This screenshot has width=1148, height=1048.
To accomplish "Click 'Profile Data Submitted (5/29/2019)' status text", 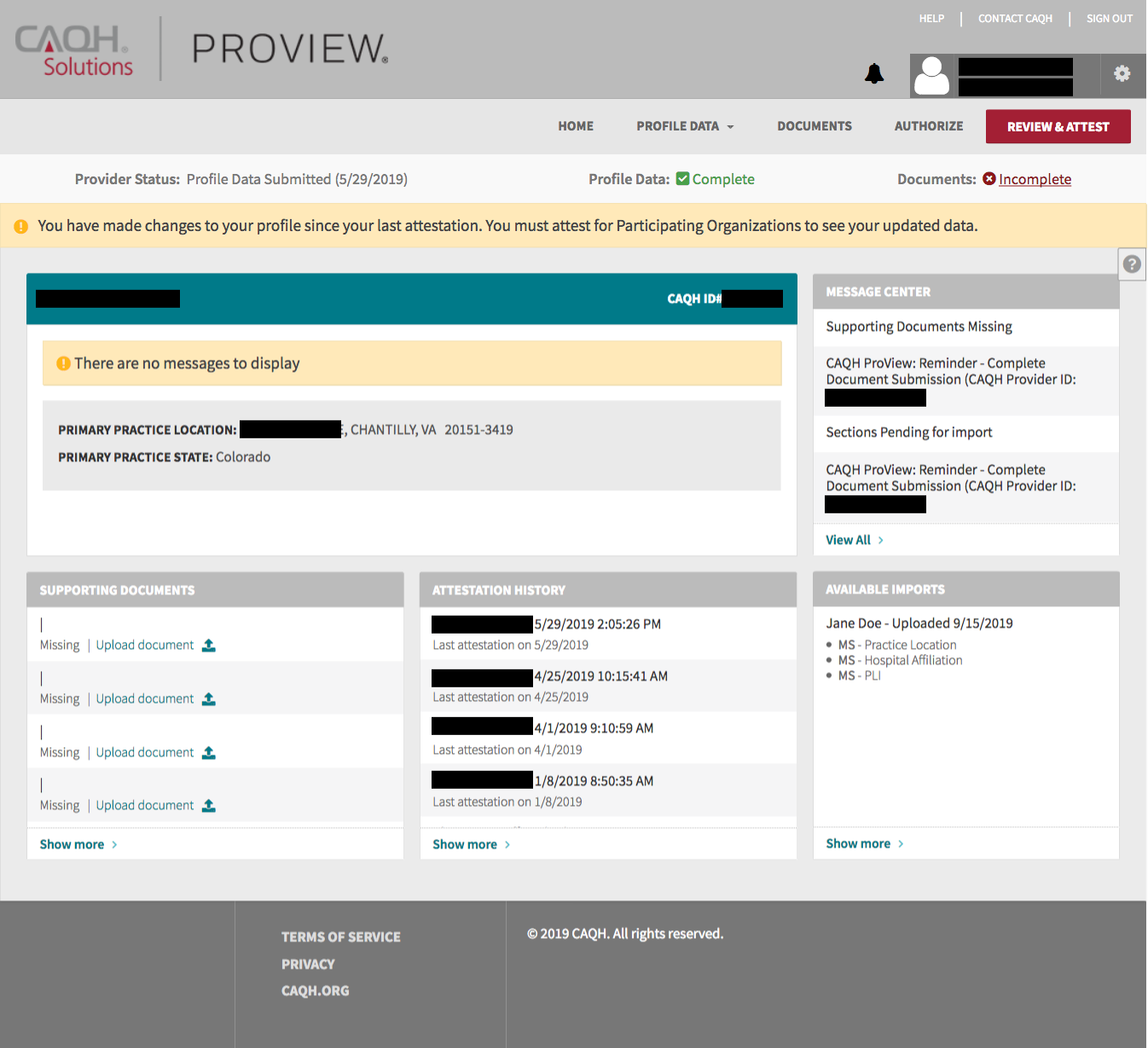I will (x=297, y=179).
